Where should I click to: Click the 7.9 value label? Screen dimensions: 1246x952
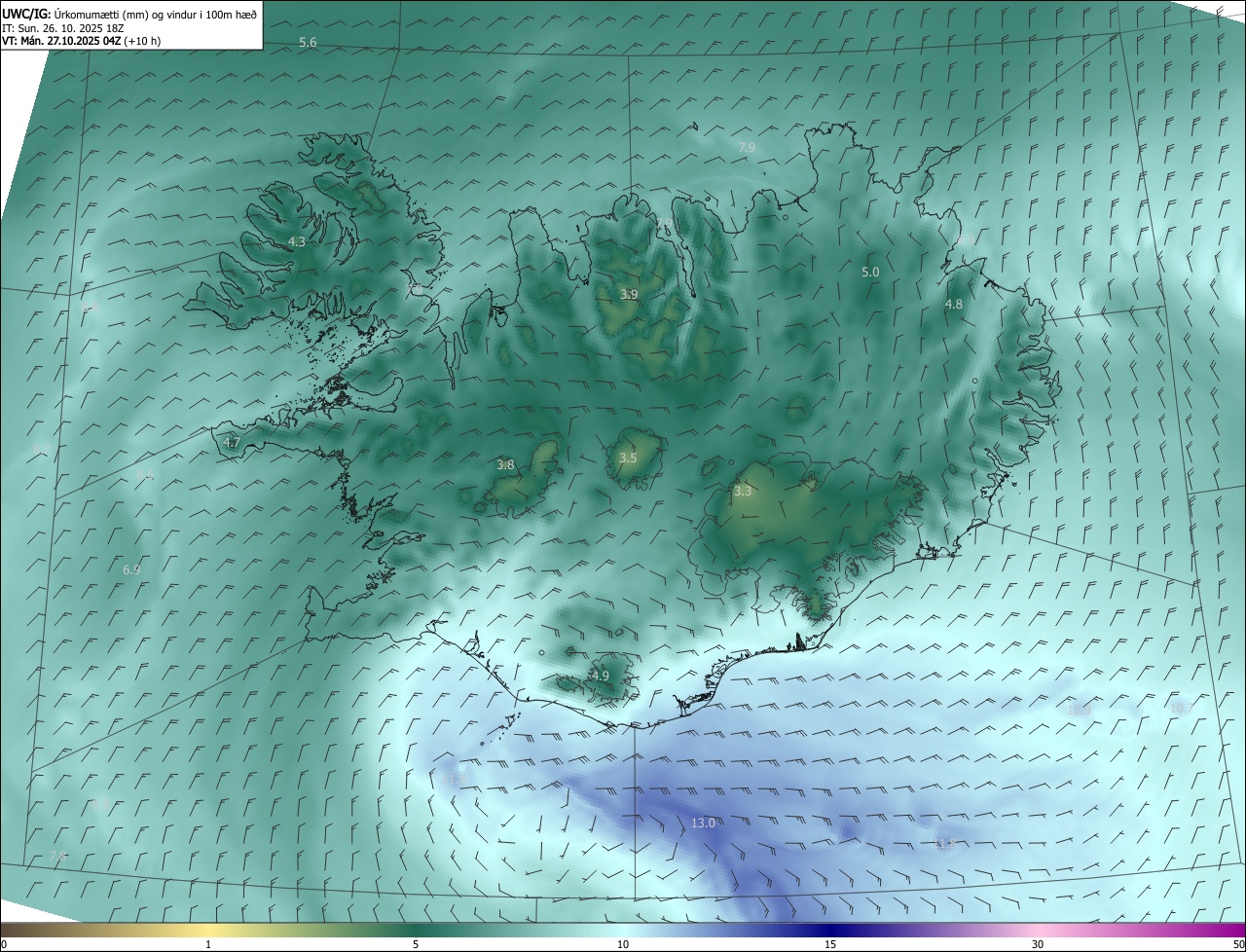point(747,147)
